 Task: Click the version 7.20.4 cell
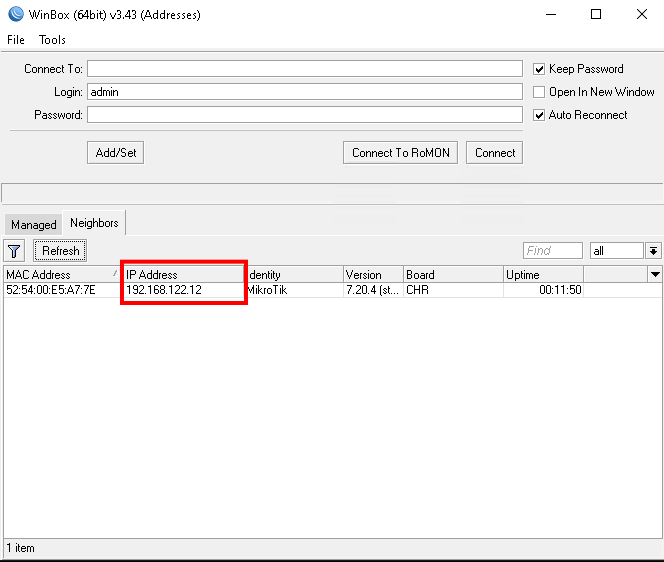point(373,290)
